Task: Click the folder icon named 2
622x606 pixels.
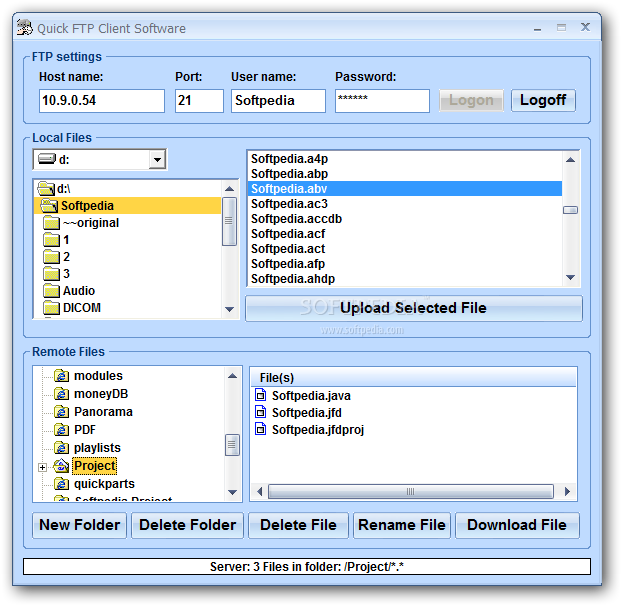Action: tap(52, 257)
